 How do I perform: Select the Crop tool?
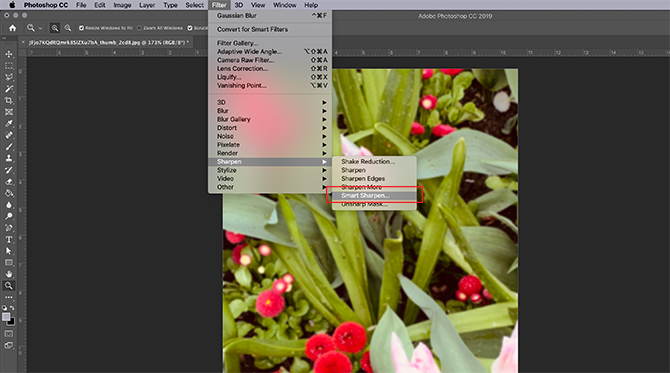coord(9,100)
